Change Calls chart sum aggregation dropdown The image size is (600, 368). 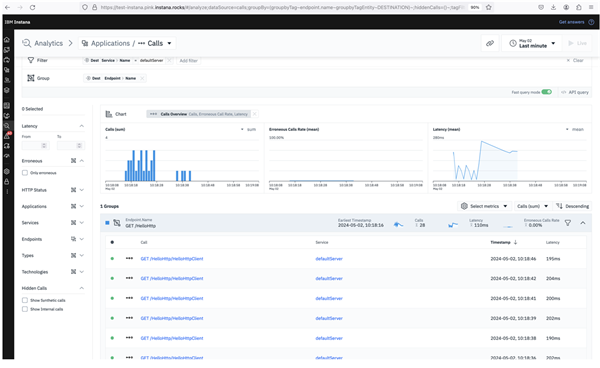coord(248,129)
